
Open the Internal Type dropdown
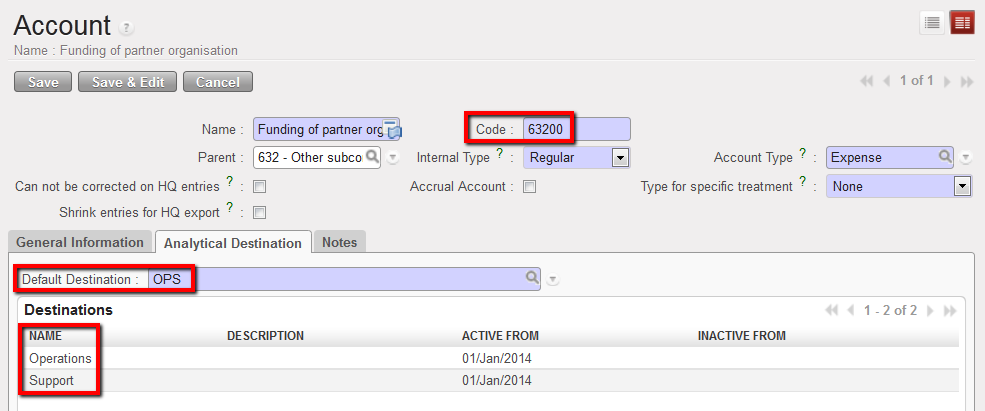pyautogui.click(x=619, y=157)
